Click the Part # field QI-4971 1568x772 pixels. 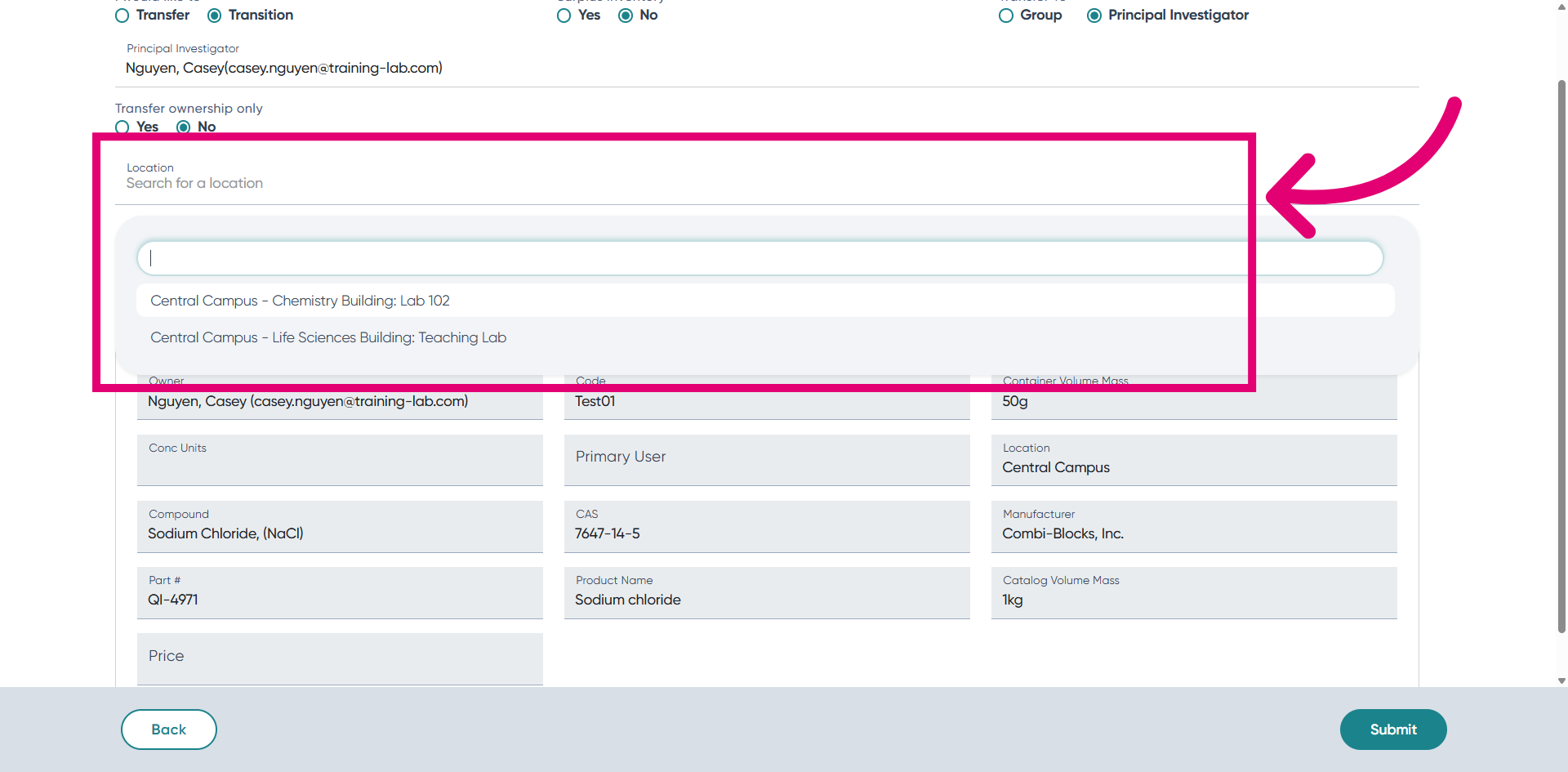[x=340, y=592]
